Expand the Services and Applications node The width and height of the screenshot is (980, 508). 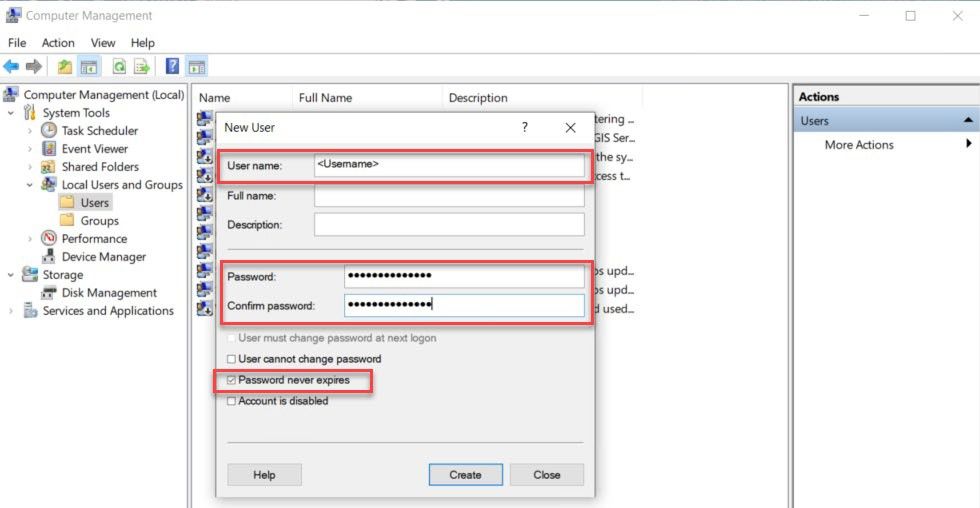11,311
